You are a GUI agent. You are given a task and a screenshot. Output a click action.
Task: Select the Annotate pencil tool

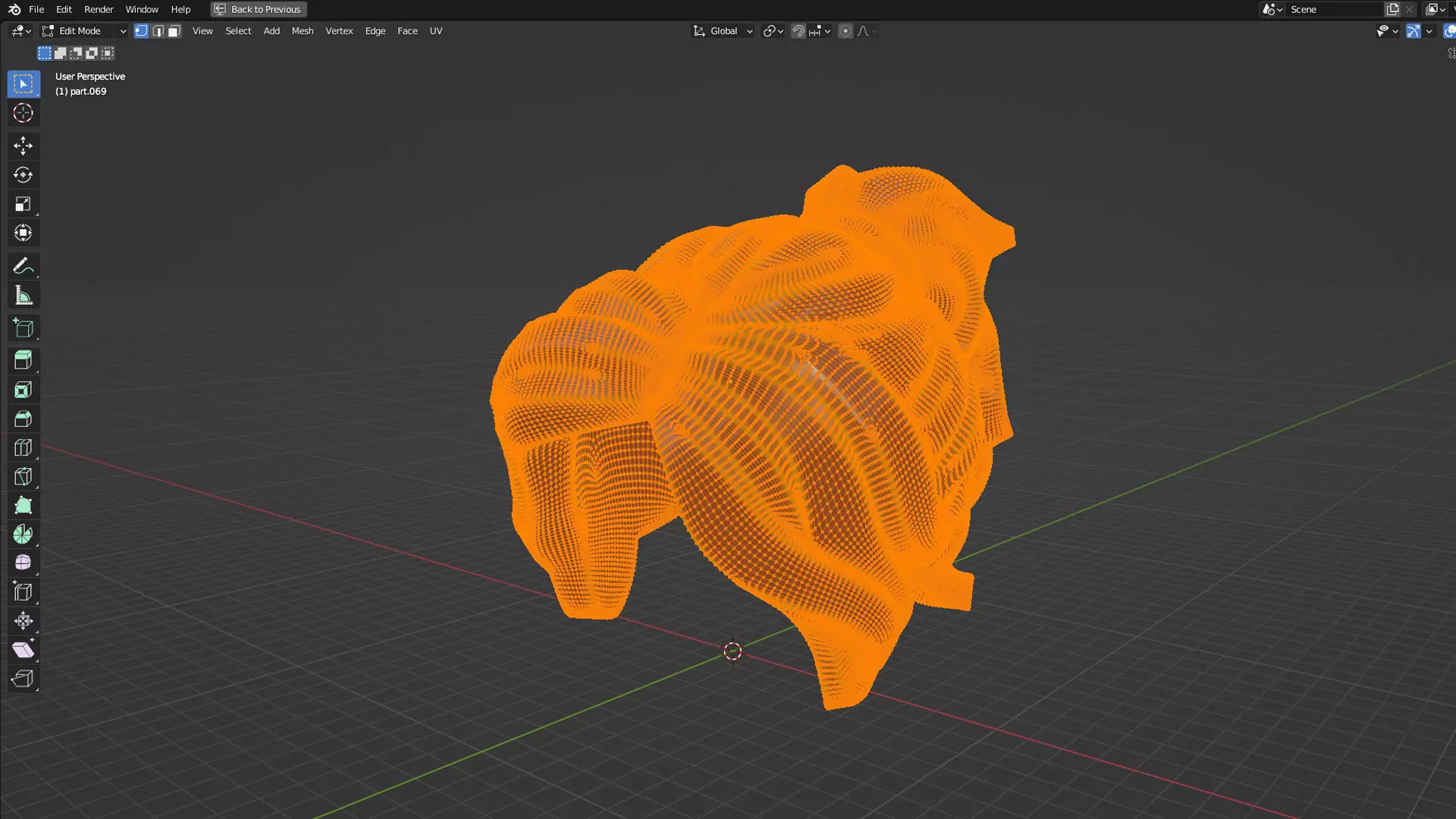[x=23, y=266]
